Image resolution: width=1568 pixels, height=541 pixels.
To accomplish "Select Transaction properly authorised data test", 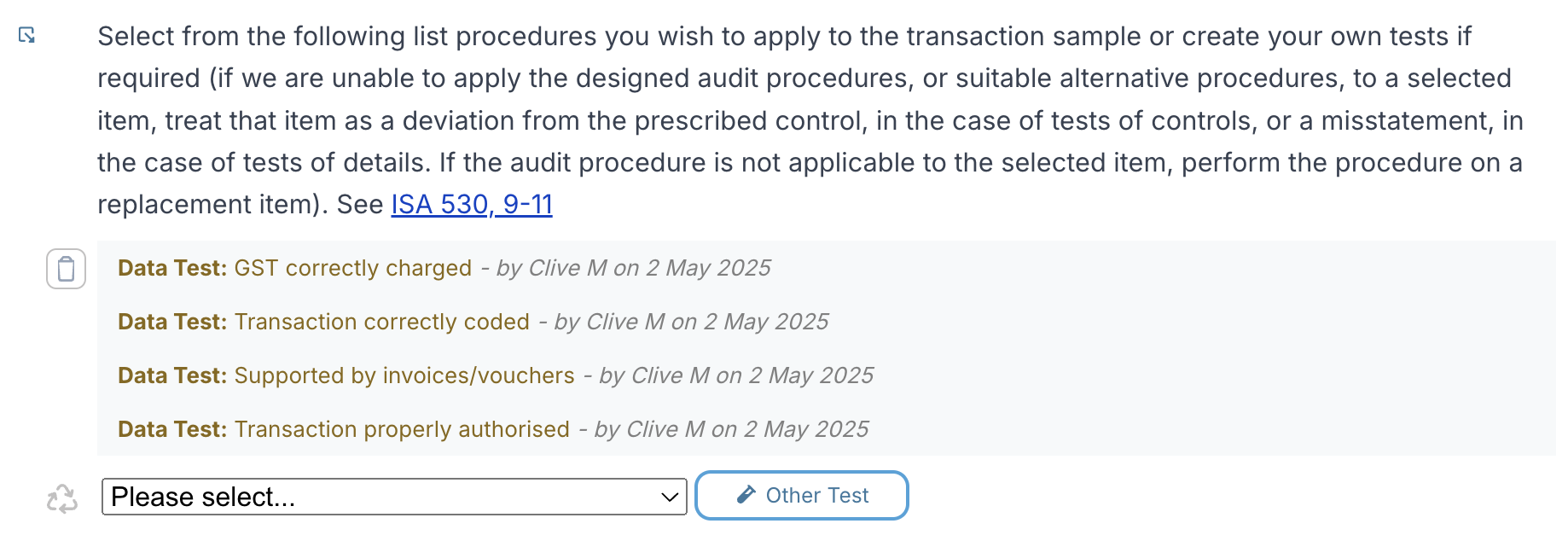I will tap(402, 429).
